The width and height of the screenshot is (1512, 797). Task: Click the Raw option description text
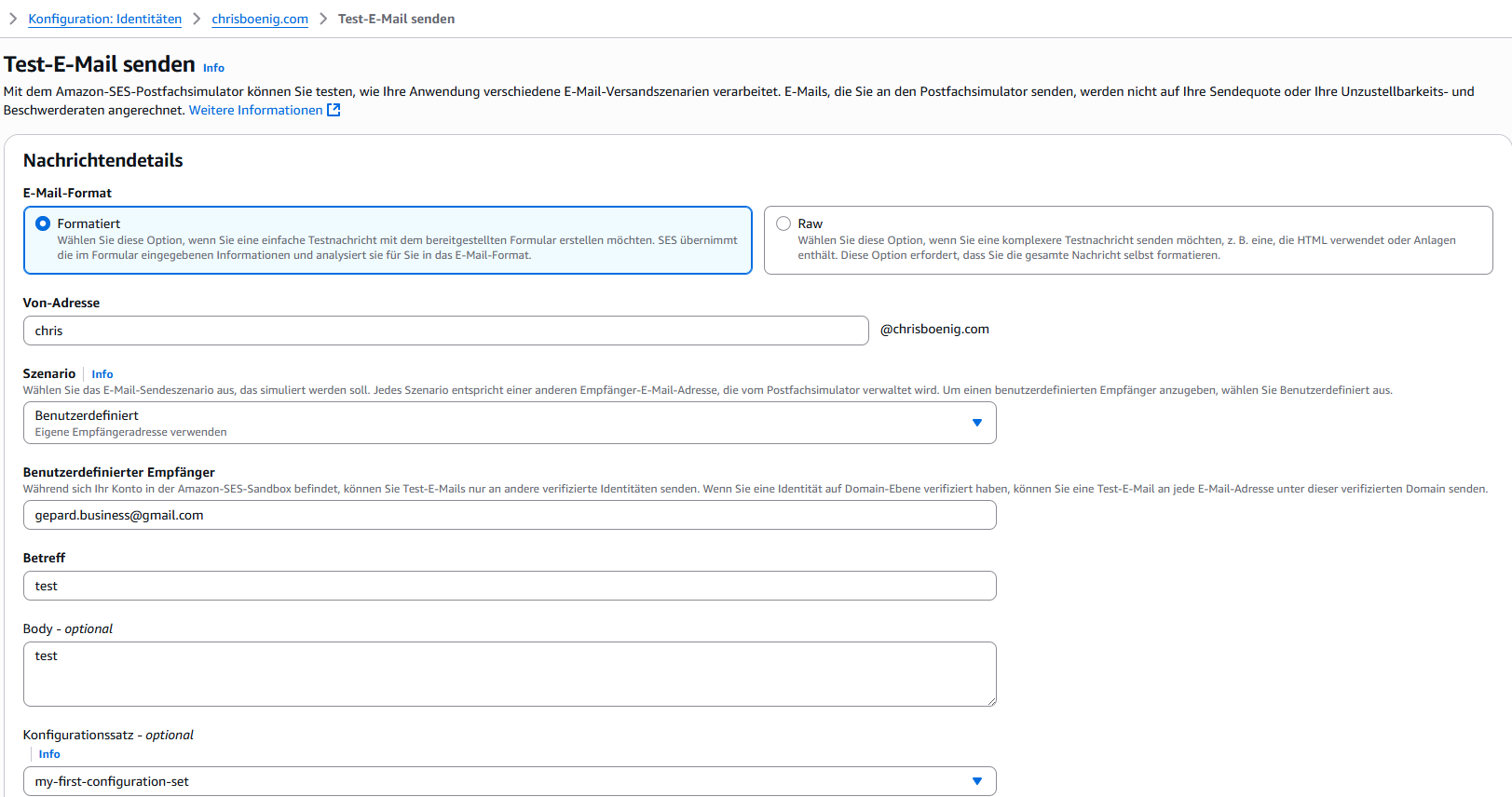point(1125,248)
